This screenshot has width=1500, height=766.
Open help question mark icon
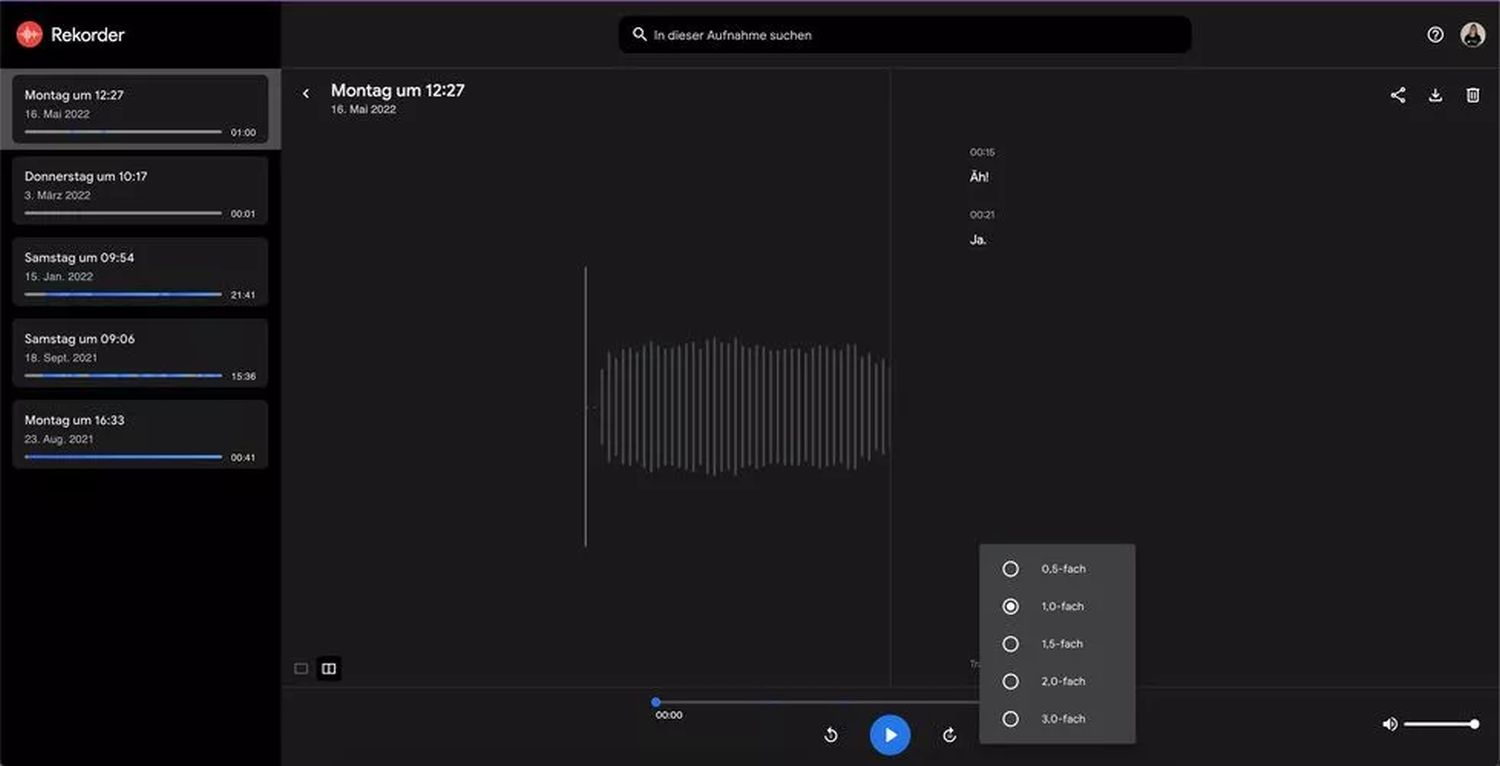point(1435,35)
